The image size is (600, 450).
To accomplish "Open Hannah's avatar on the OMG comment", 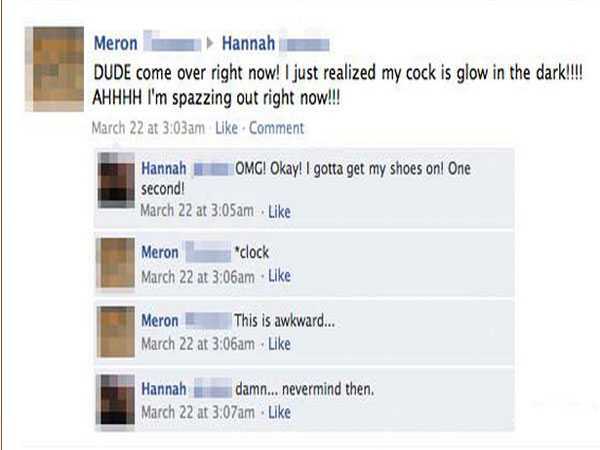I will click(x=116, y=180).
